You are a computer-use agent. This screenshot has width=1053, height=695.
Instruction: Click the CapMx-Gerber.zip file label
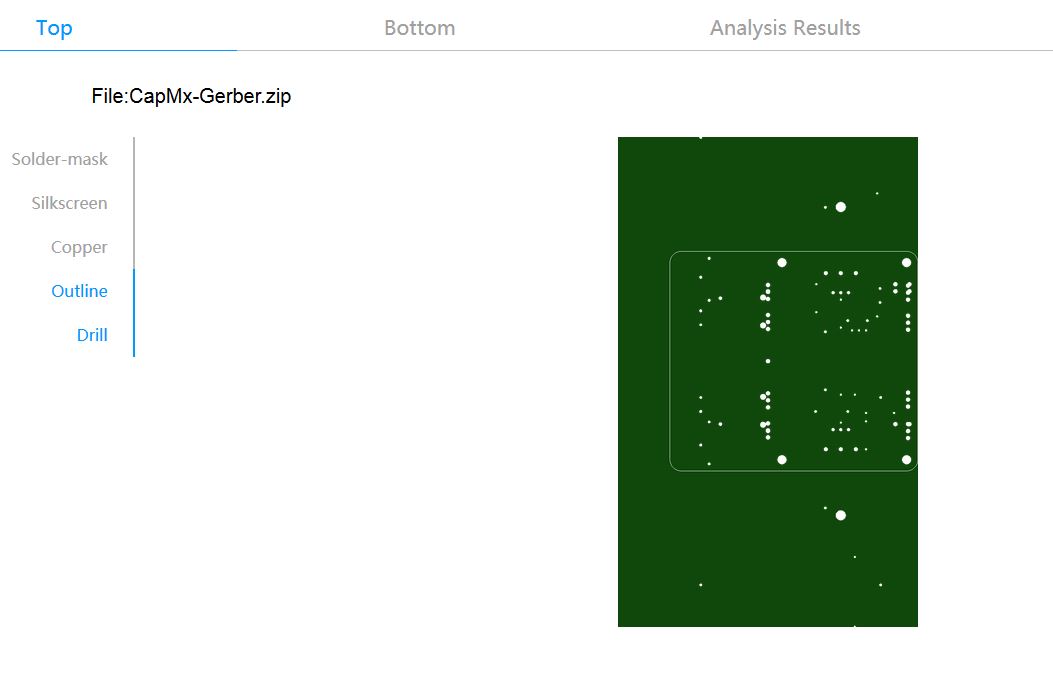[x=191, y=96]
